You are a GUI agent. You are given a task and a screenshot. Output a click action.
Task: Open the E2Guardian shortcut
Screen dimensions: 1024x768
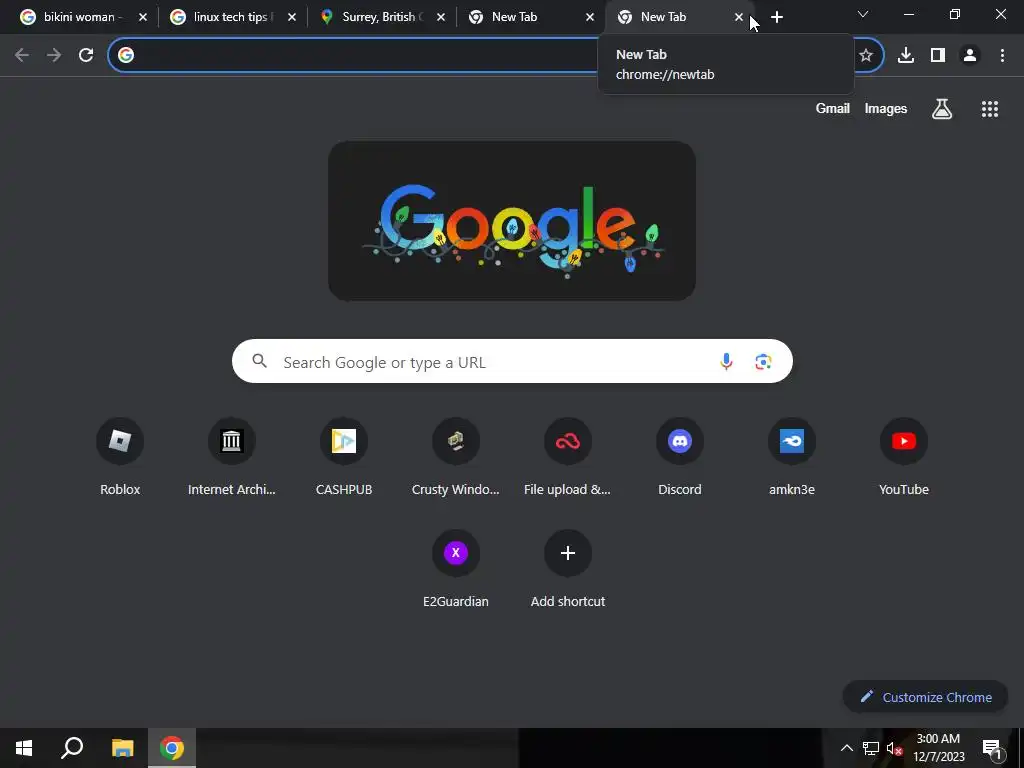point(456,553)
